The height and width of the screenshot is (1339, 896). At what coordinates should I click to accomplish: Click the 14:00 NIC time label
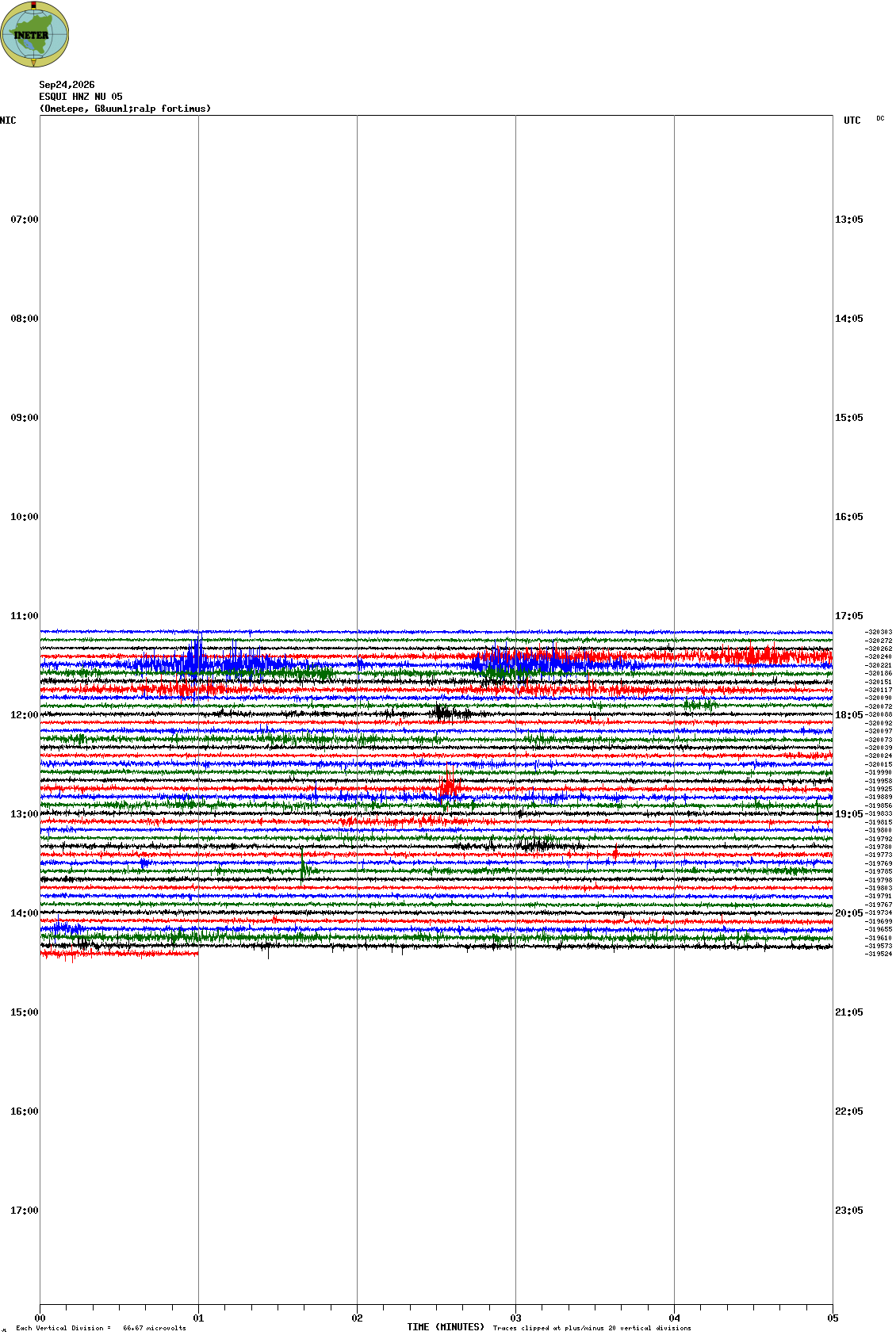click(25, 913)
